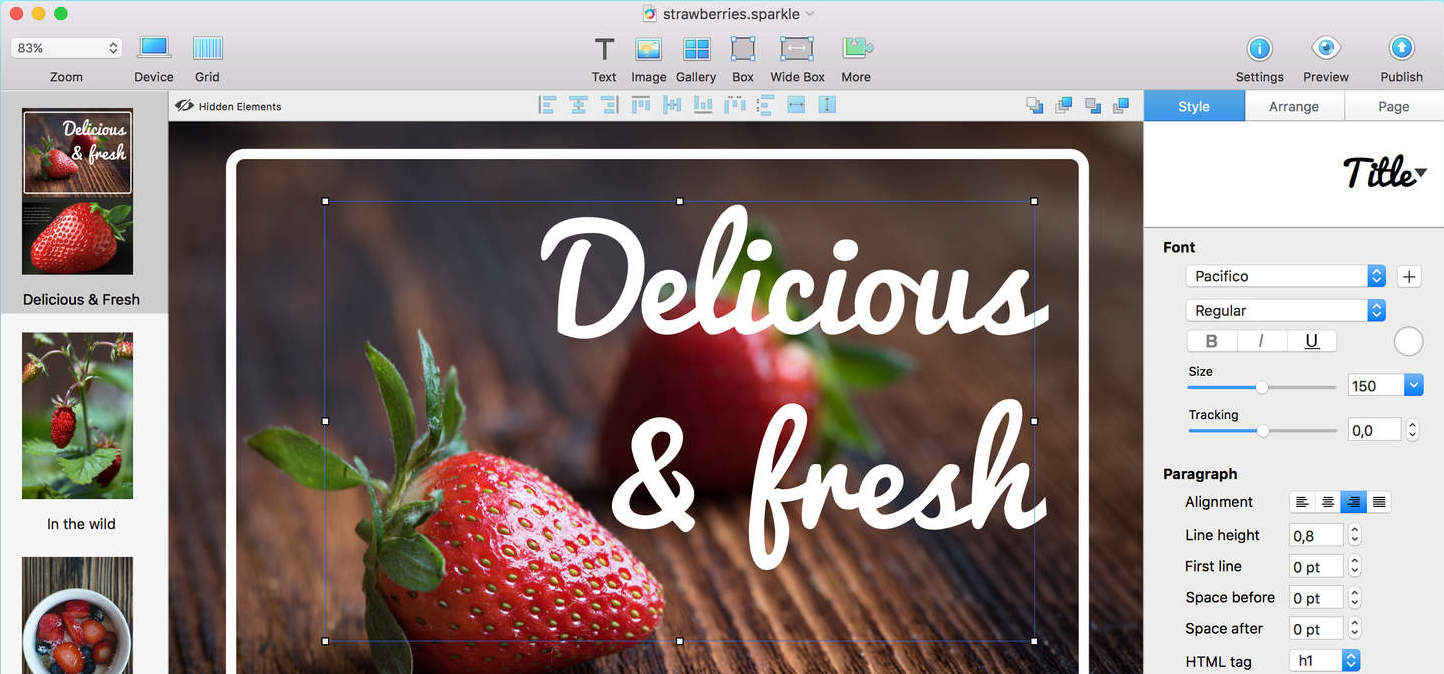Click the strawberries.sparkle title chevron
This screenshot has width=1444, height=674.
click(x=810, y=14)
